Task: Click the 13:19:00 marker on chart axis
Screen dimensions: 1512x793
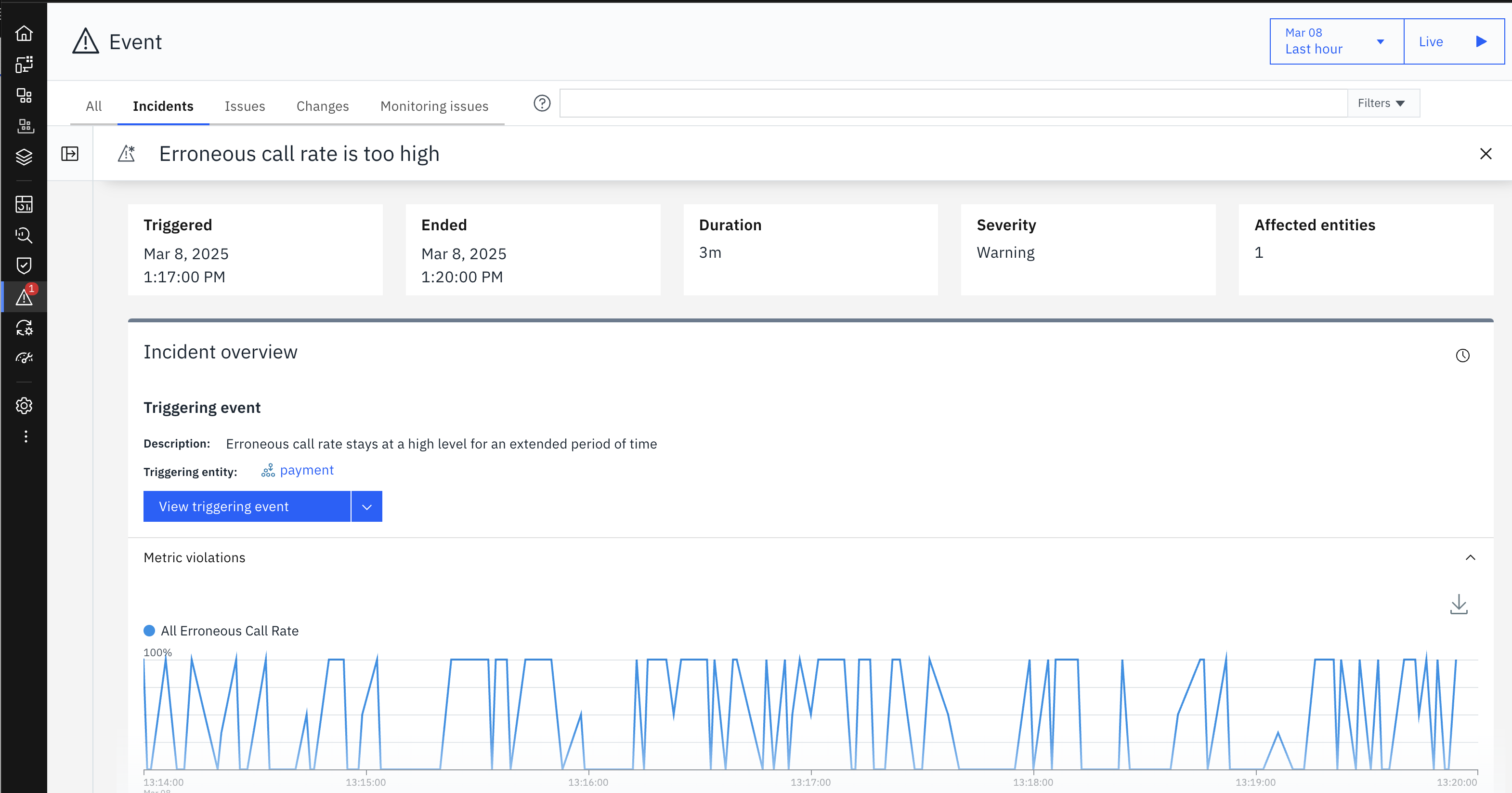Action: (1255, 782)
